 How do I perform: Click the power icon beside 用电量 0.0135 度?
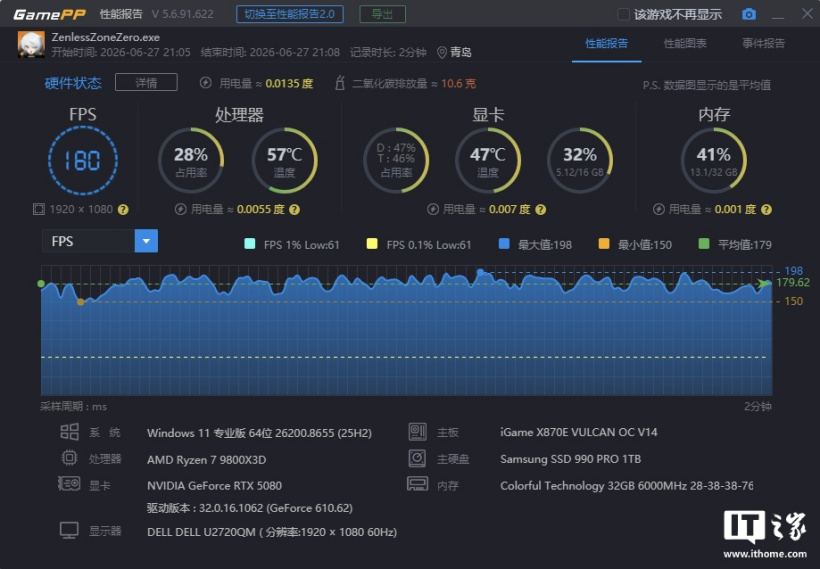point(206,83)
